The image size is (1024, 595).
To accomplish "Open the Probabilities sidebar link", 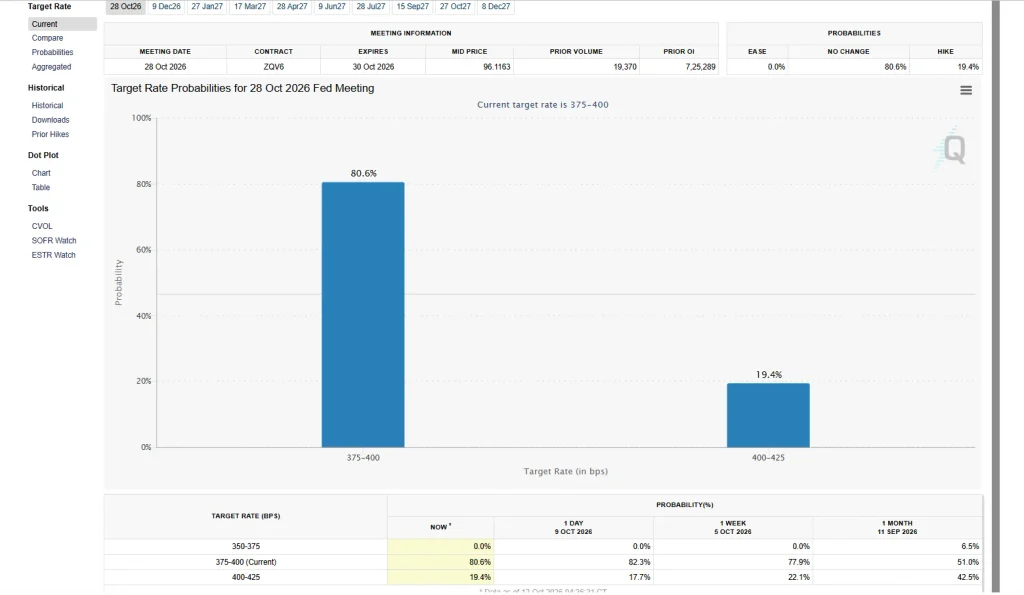I will pyautogui.click(x=52, y=52).
